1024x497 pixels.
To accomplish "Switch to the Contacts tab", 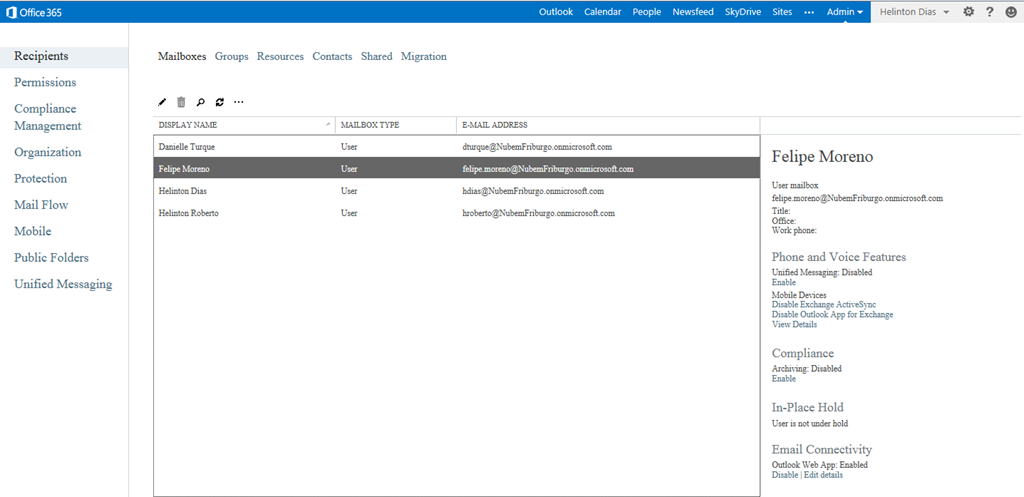I will (332, 57).
